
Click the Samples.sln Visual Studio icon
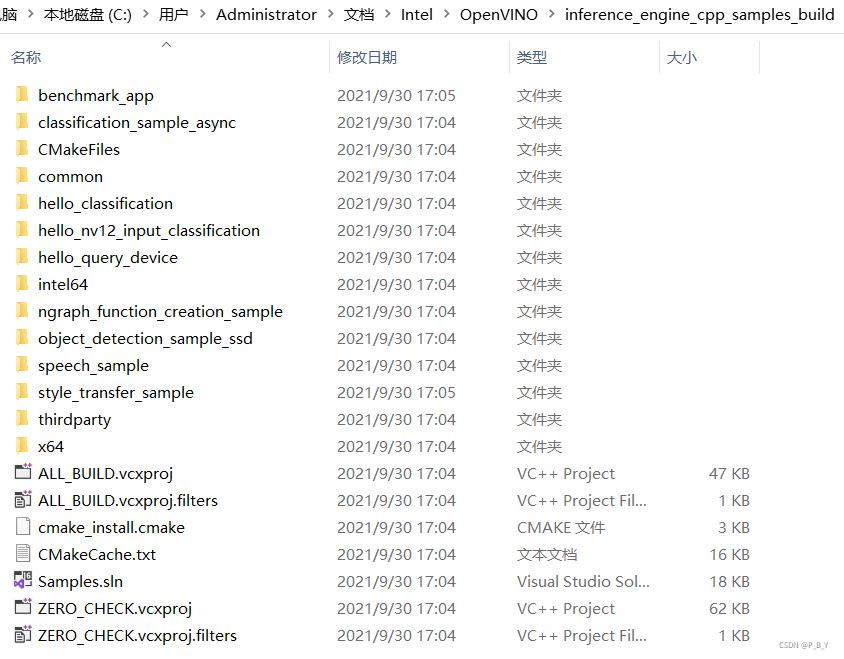point(23,580)
